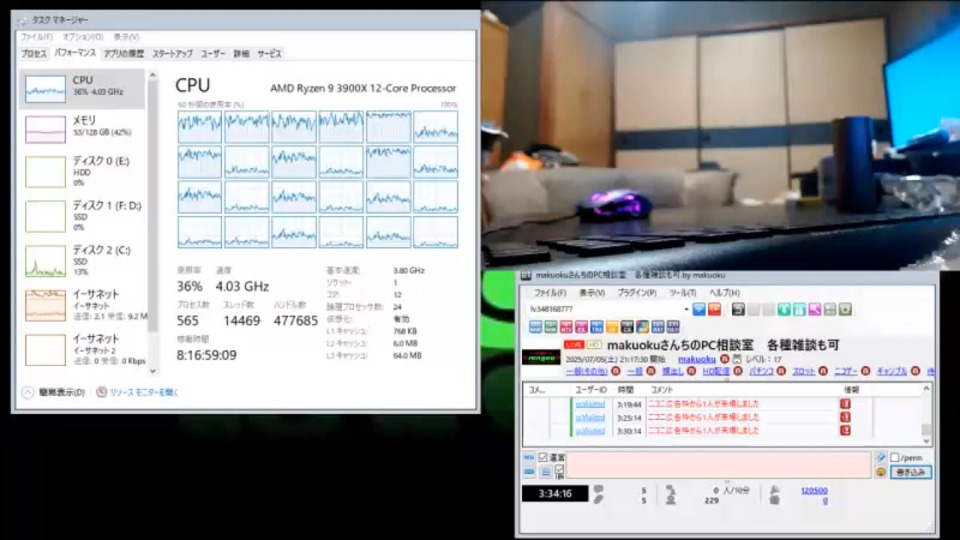Switch to the 詳細 tab in Task Manager
Screen dimensions: 960x540
tap(241, 54)
